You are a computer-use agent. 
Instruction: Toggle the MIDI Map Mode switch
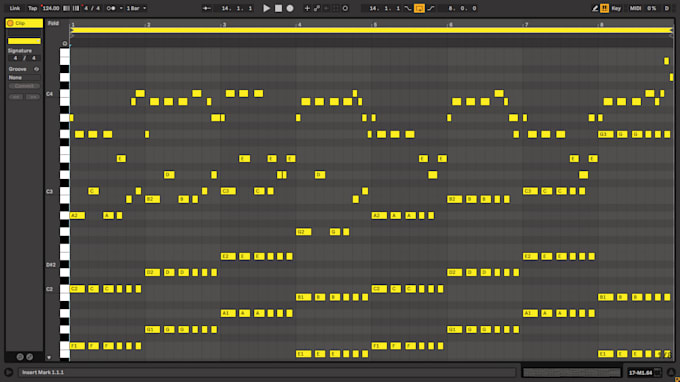pyautogui.click(x=635, y=8)
